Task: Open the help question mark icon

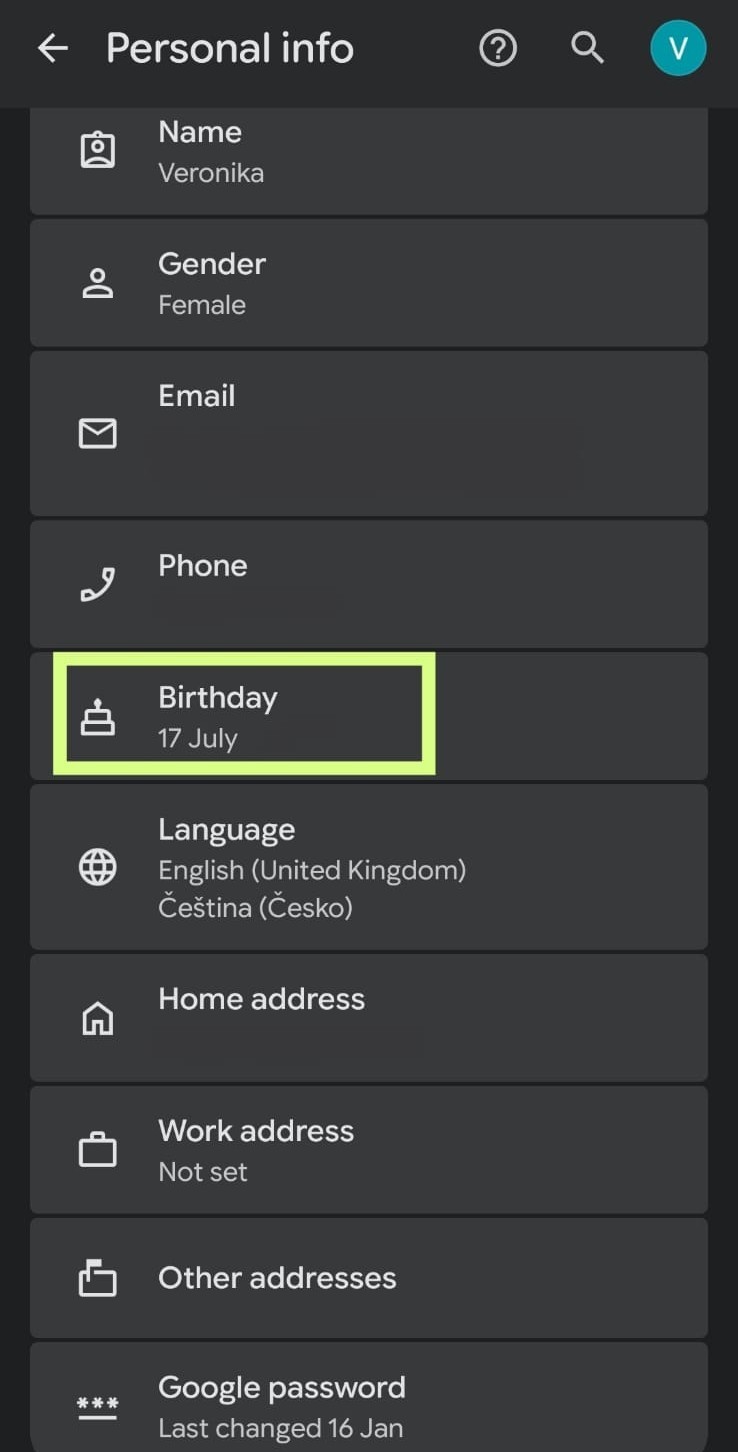Action: [x=498, y=48]
